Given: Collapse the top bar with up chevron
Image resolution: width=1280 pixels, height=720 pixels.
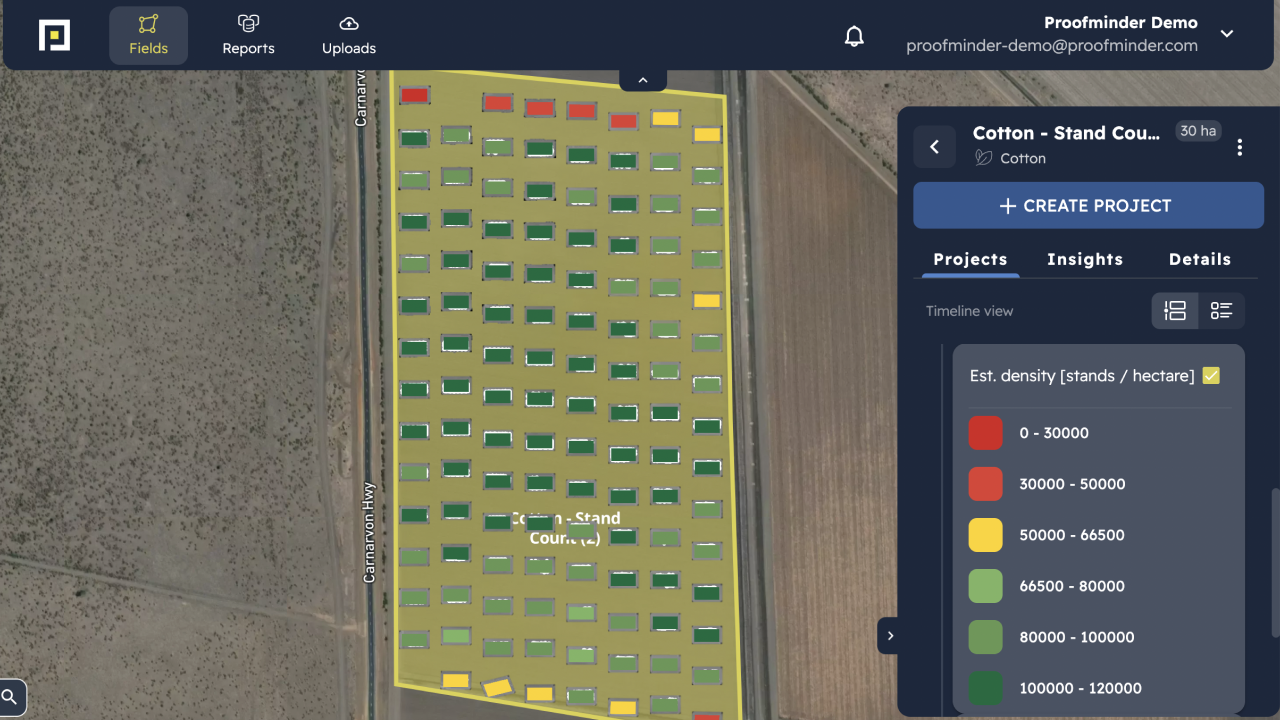Looking at the screenshot, I should pos(643,80).
